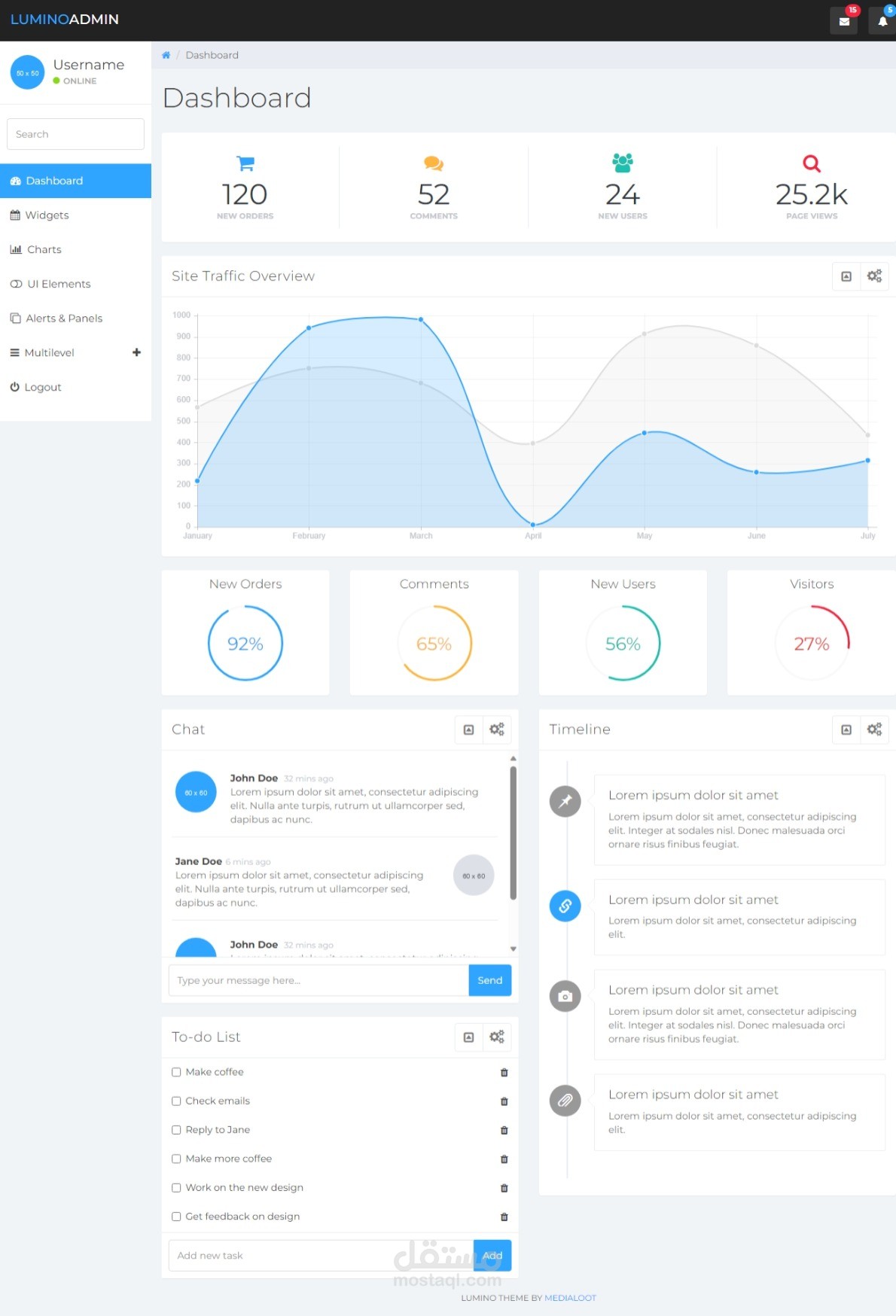Delete Make more coffee task via trash icon
896x1316 pixels.
[504, 1159]
